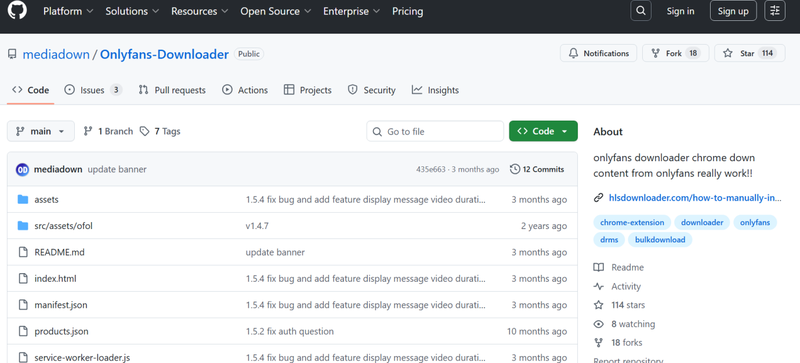The width and height of the screenshot is (800, 363).
Task: Switch to the Code tab
Action: click(31, 90)
